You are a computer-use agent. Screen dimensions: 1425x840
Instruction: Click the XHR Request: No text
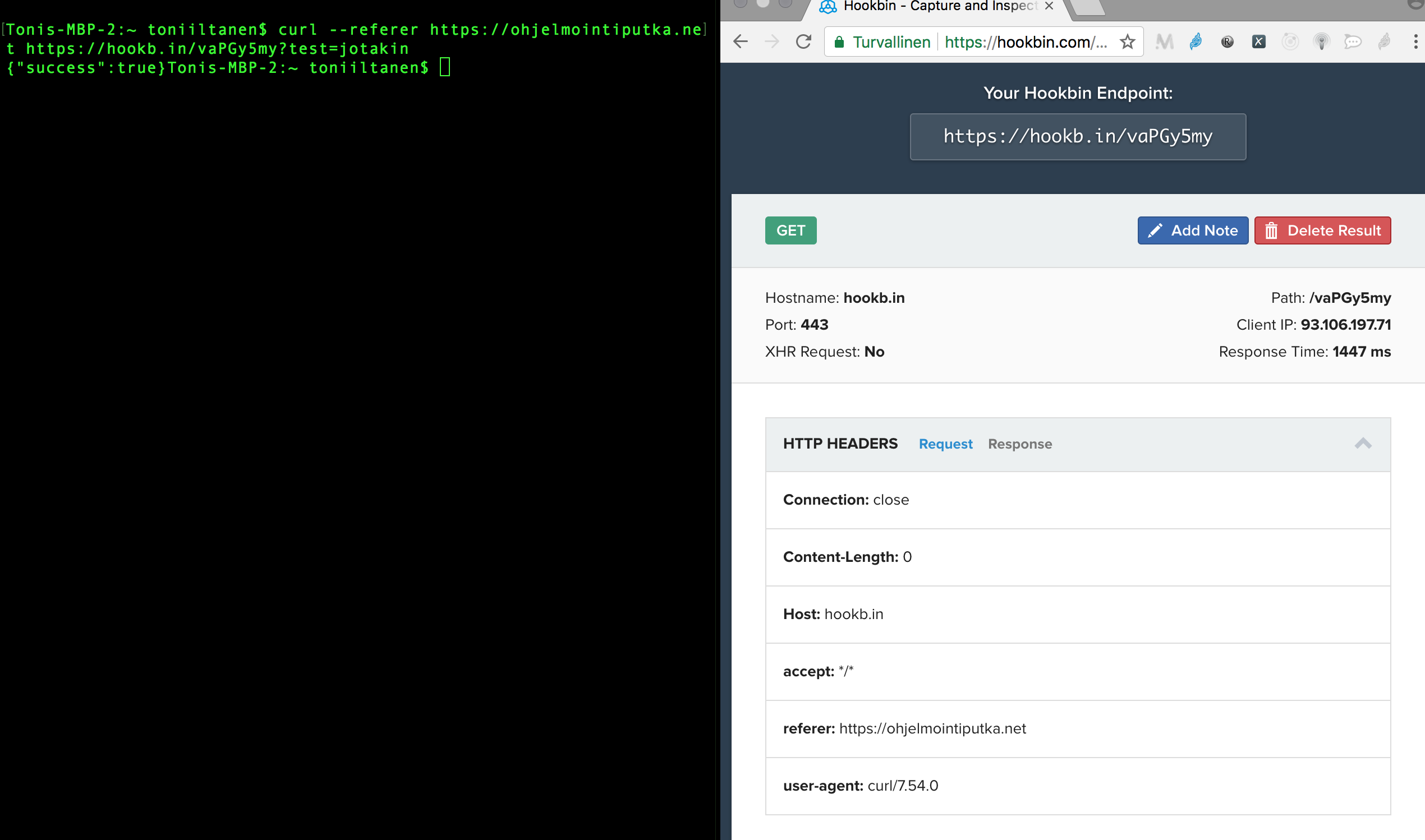click(x=824, y=352)
